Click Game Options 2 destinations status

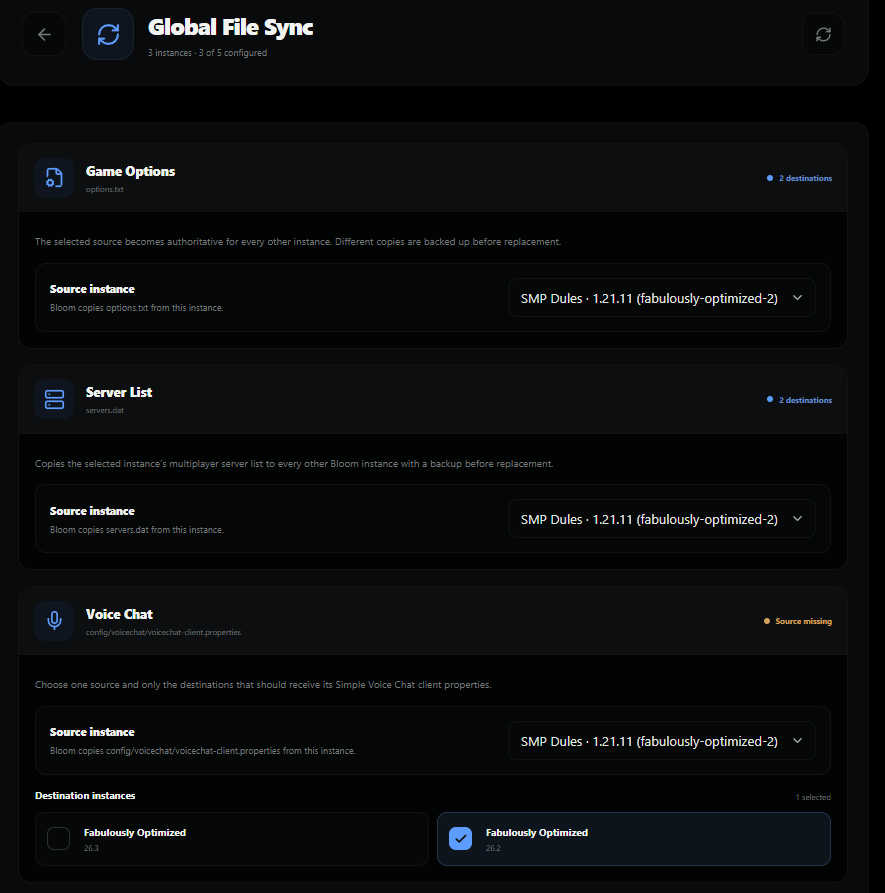(800, 178)
